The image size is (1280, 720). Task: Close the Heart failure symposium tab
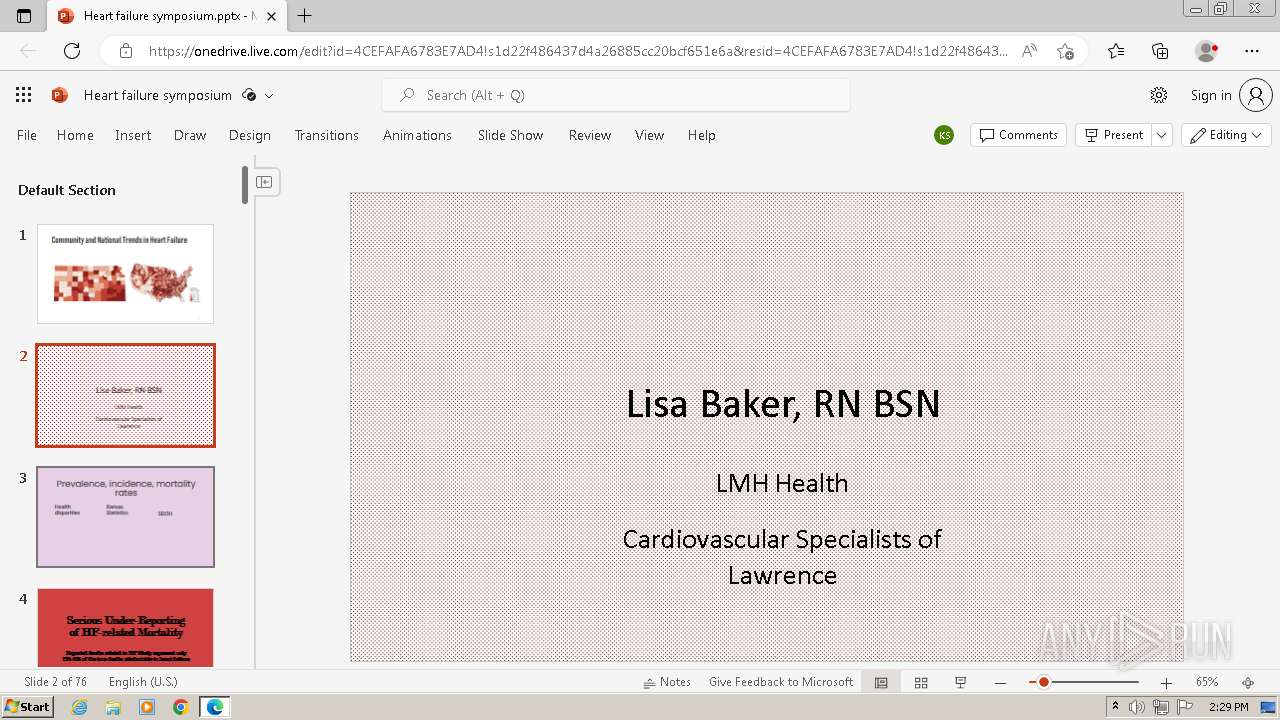click(271, 16)
